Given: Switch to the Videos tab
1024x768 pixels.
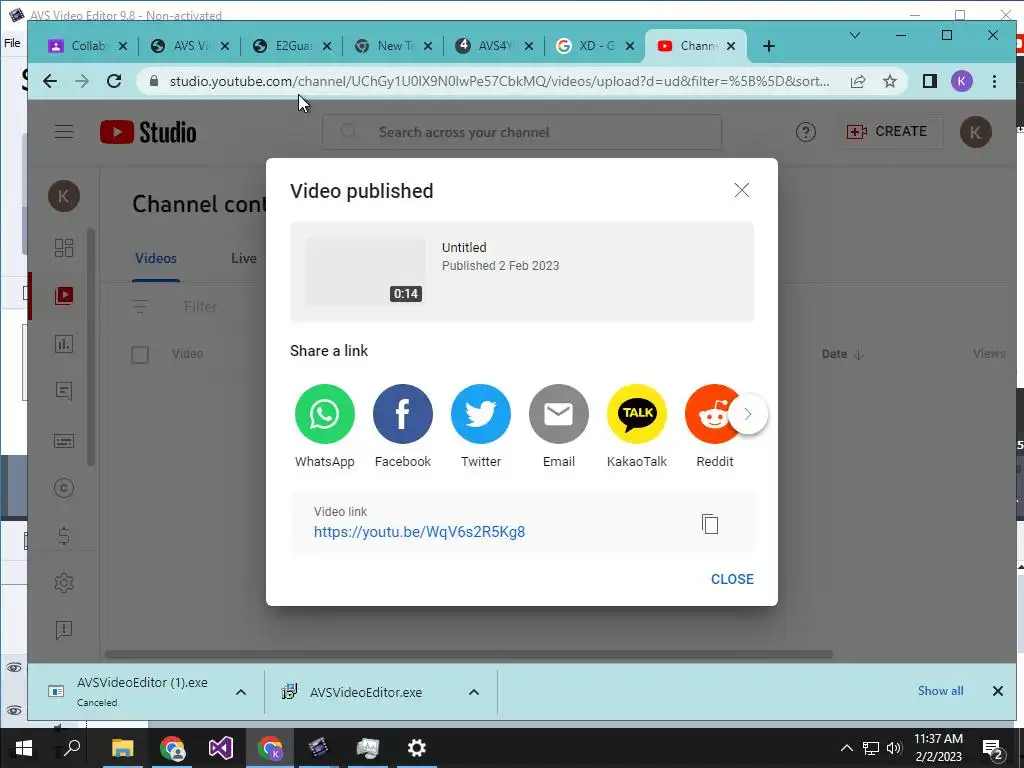Looking at the screenshot, I should coord(155,258).
